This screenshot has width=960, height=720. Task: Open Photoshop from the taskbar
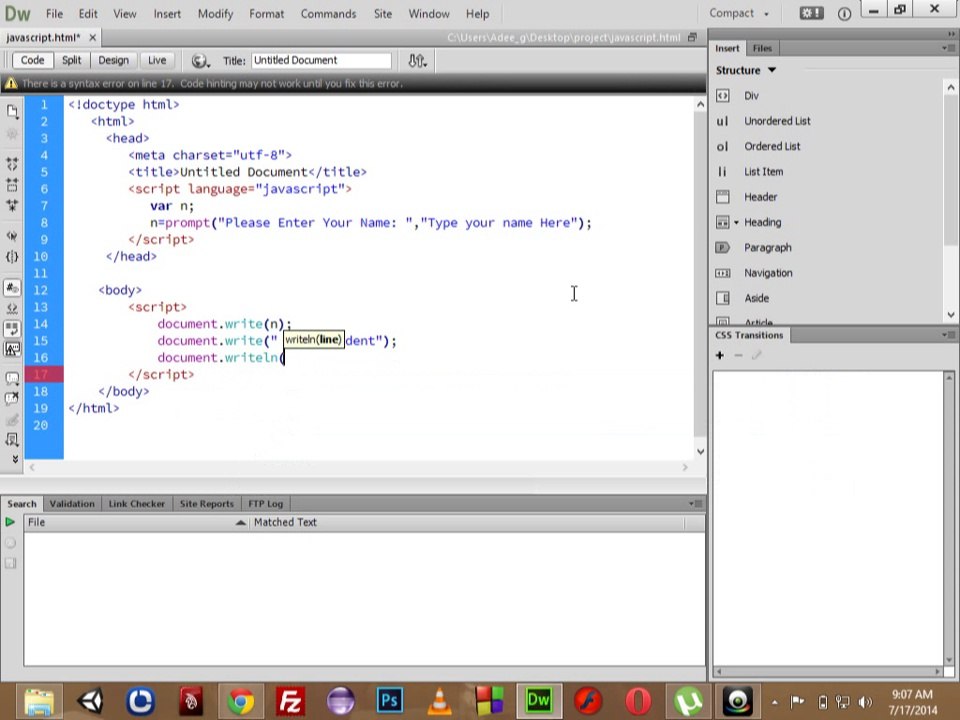[x=389, y=700]
